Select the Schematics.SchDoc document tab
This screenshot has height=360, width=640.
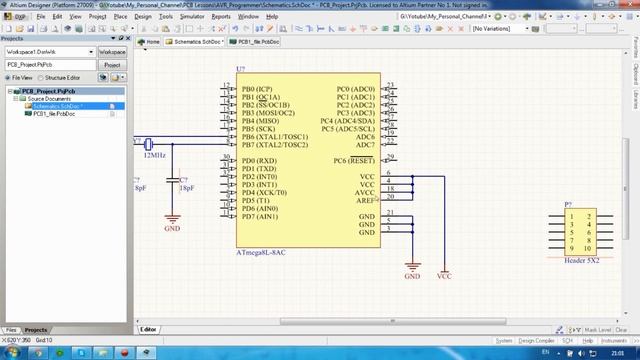[x=195, y=42]
